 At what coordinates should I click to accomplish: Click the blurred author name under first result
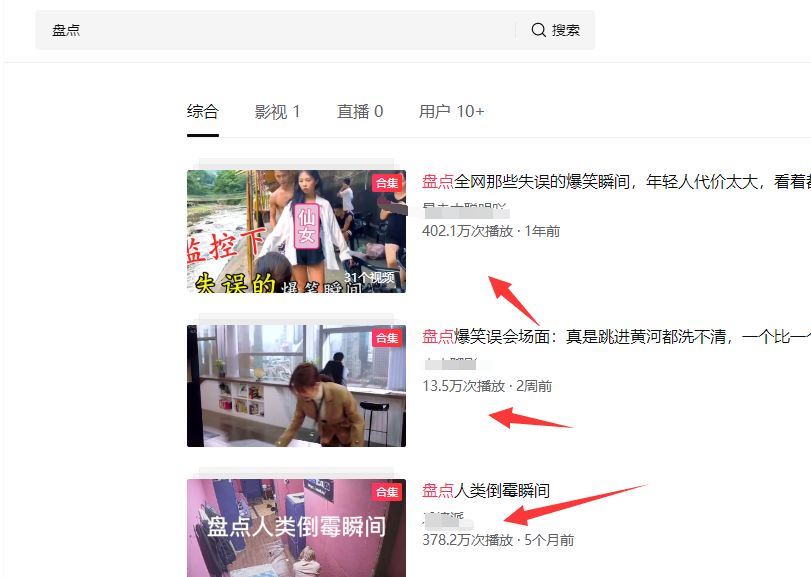465,210
